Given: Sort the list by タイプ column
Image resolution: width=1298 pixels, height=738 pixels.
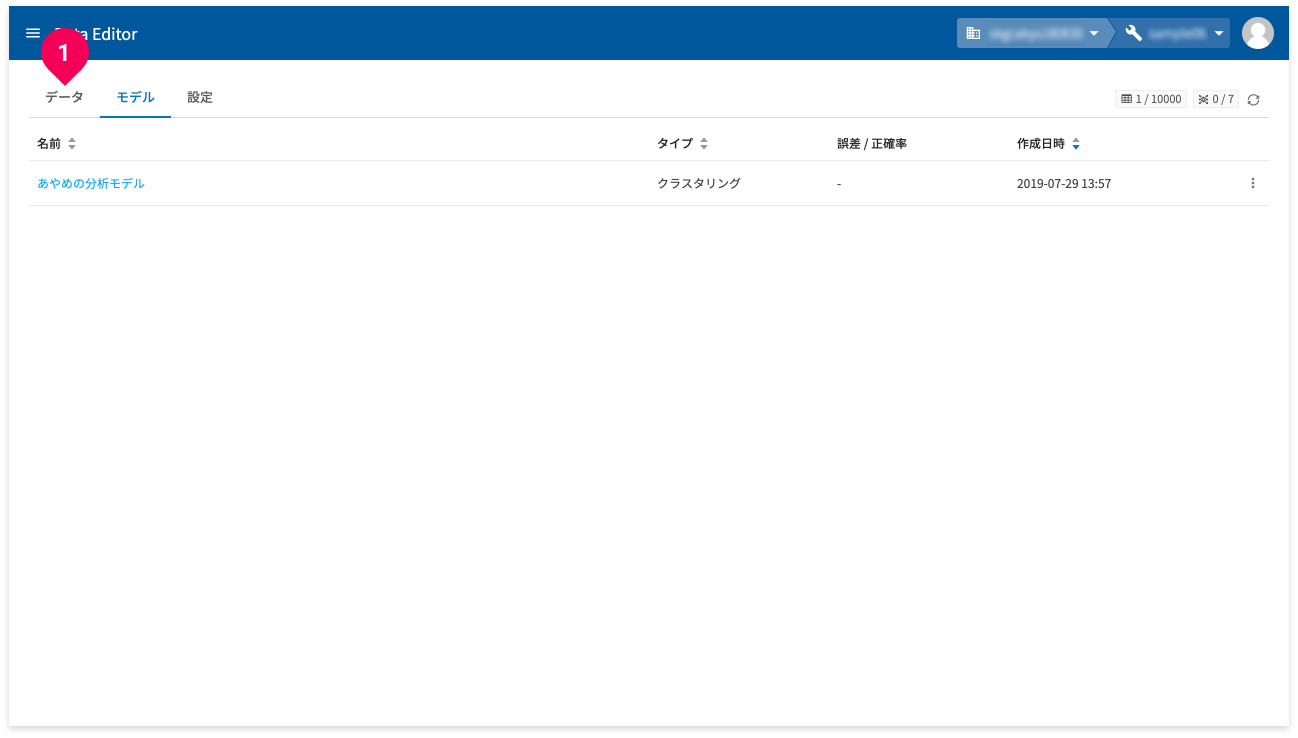Looking at the screenshot, I should tap(682, 144).
